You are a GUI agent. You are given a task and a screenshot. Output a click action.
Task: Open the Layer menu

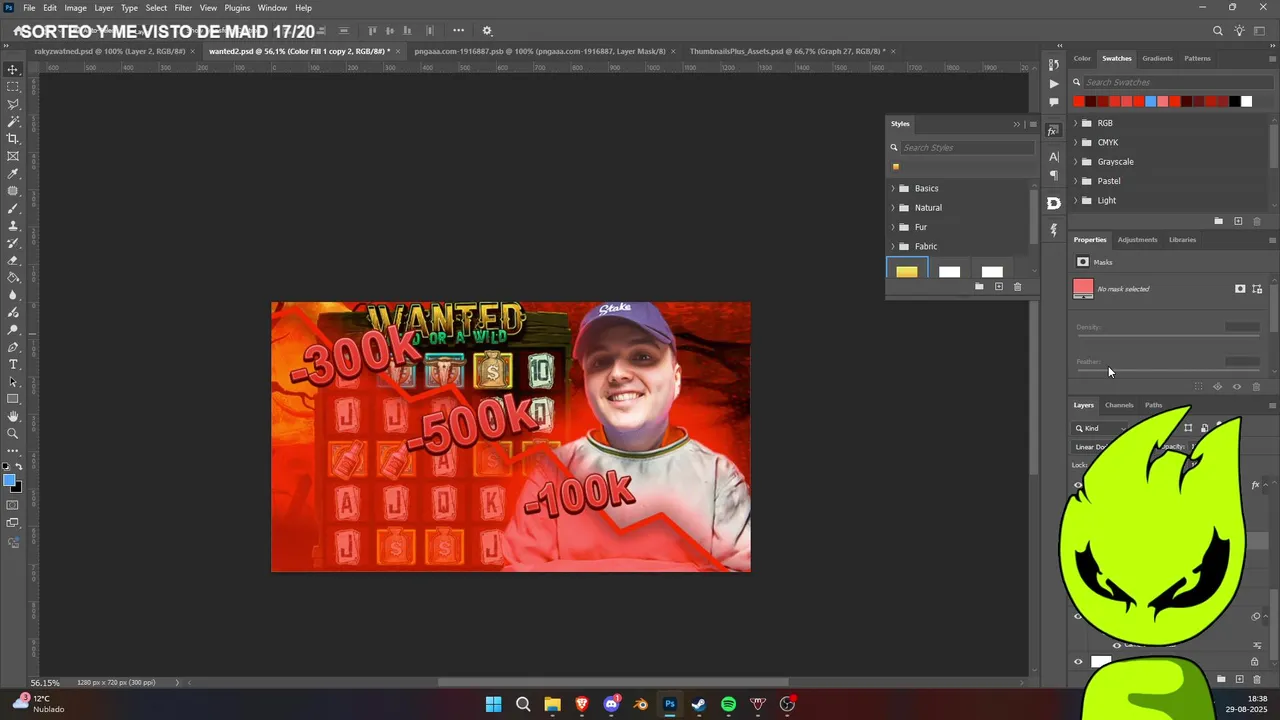104,7
